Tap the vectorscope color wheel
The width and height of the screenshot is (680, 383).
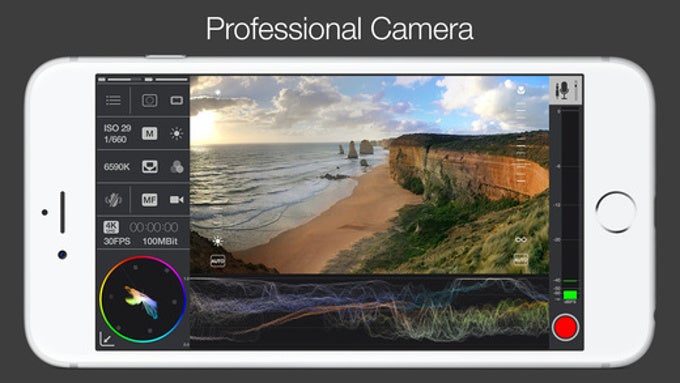pyautogui.click(x=143, y=299)
